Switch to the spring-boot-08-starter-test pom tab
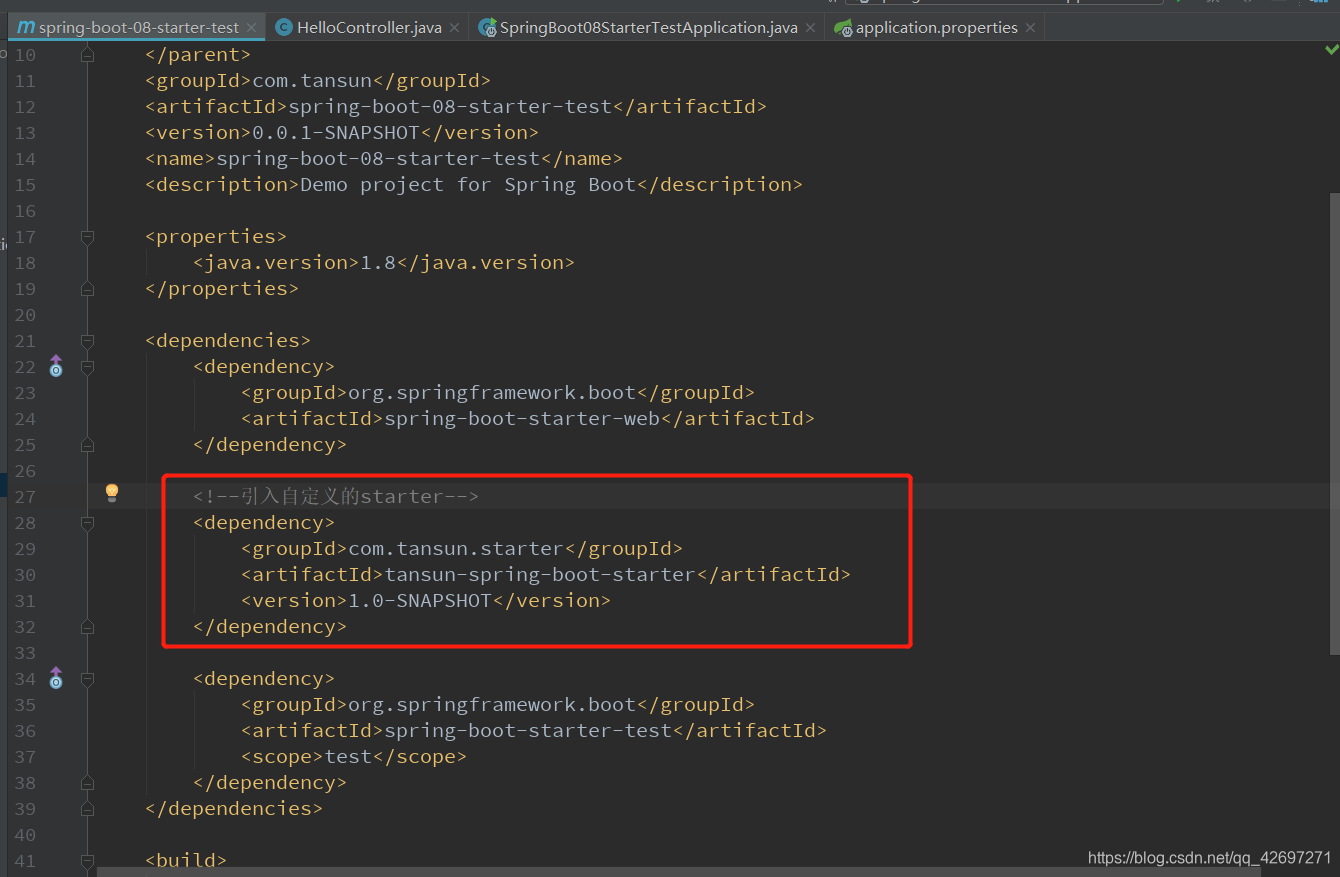Viewport: 1340px width, 877px height. point(135,28)
